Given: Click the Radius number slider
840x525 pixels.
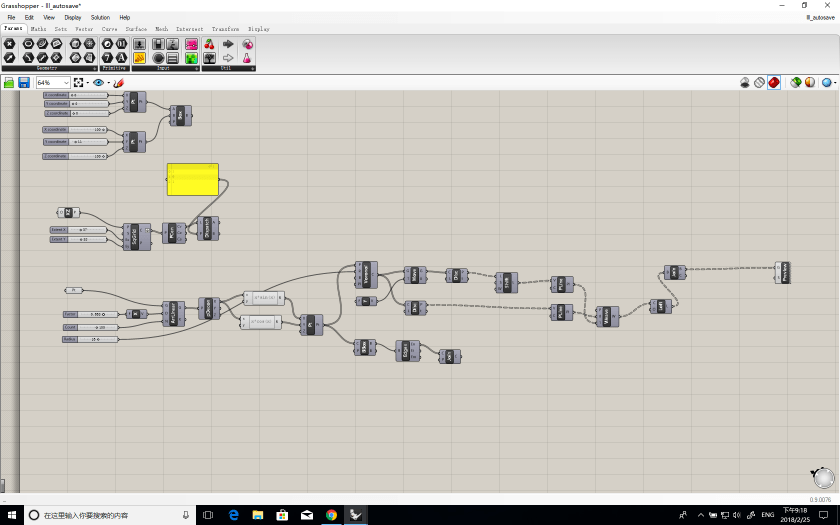Looking at the screenshot, I should pyautogui.click(x=90, y=339).
